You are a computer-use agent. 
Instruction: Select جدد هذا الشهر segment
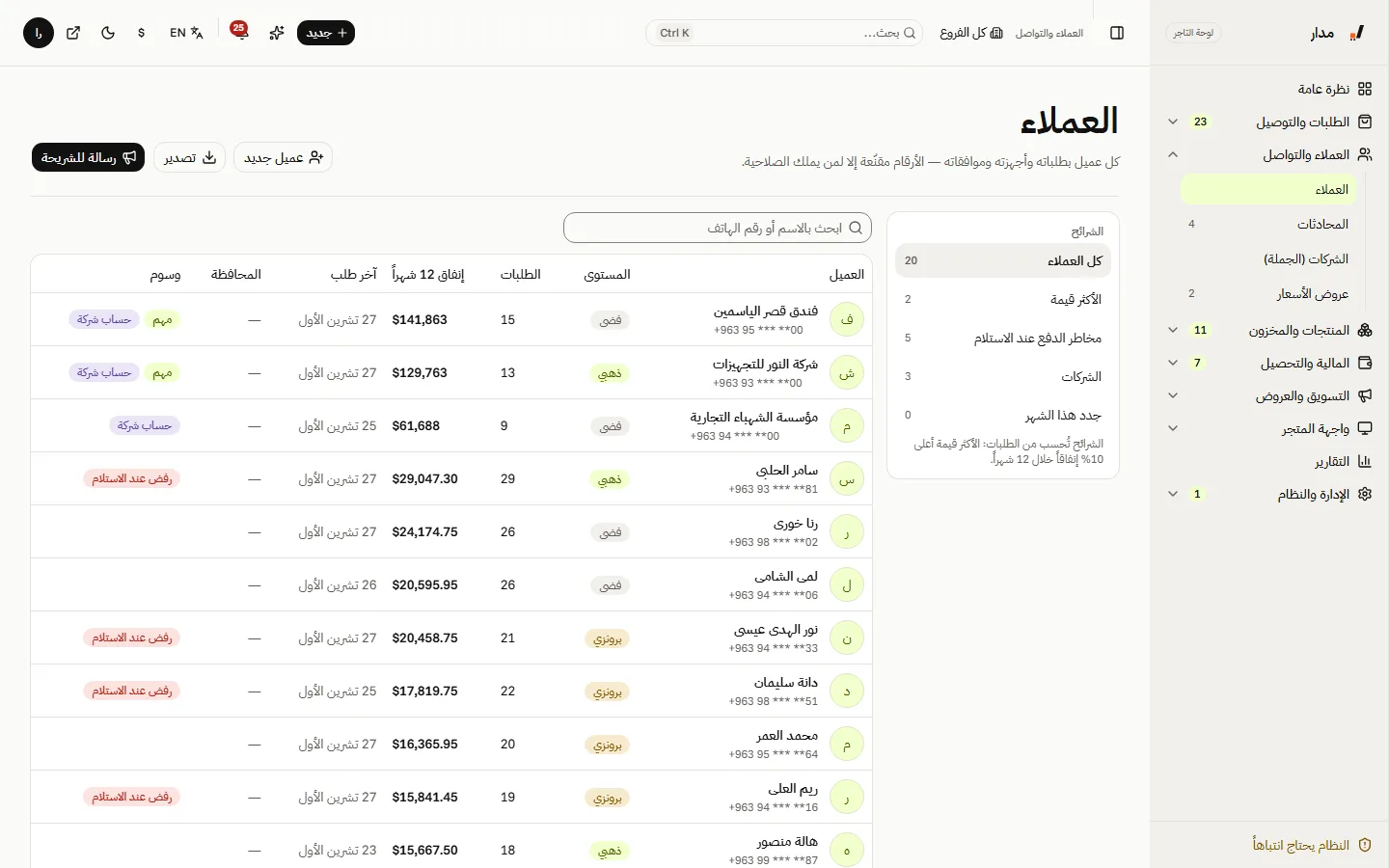tap(1003, 415)
